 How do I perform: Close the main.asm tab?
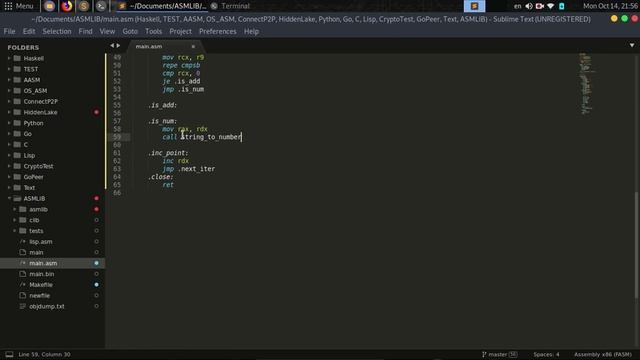[x=193, y=47]
